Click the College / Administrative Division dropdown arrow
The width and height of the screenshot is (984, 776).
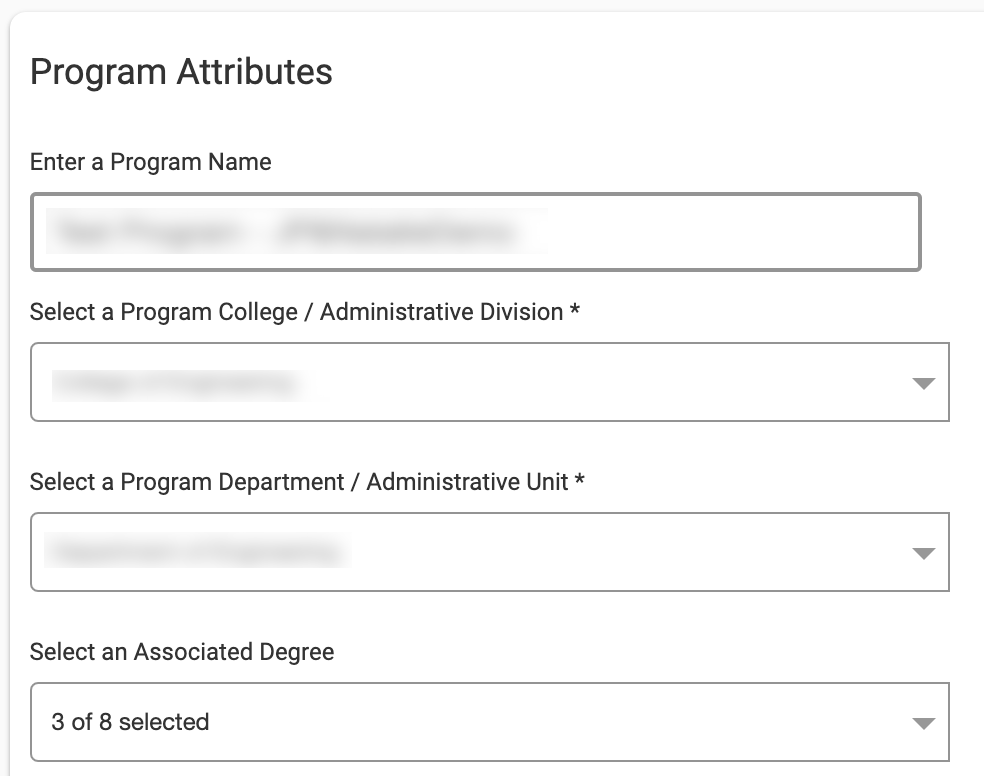pos(923,383)
